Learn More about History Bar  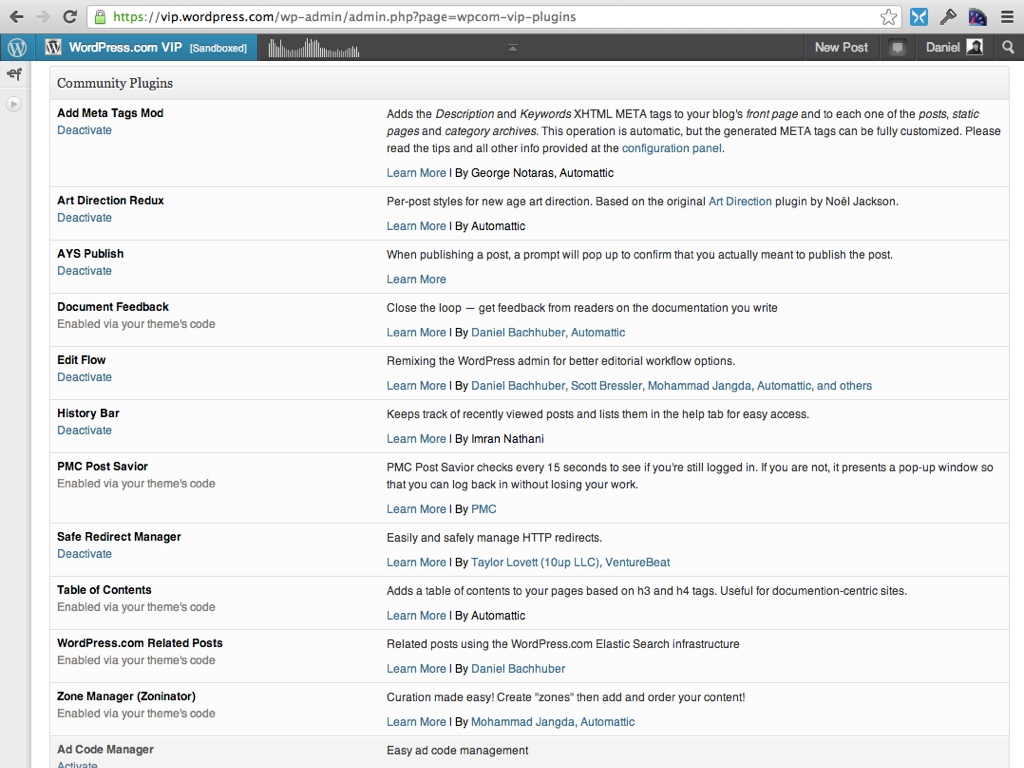(416, 439)
